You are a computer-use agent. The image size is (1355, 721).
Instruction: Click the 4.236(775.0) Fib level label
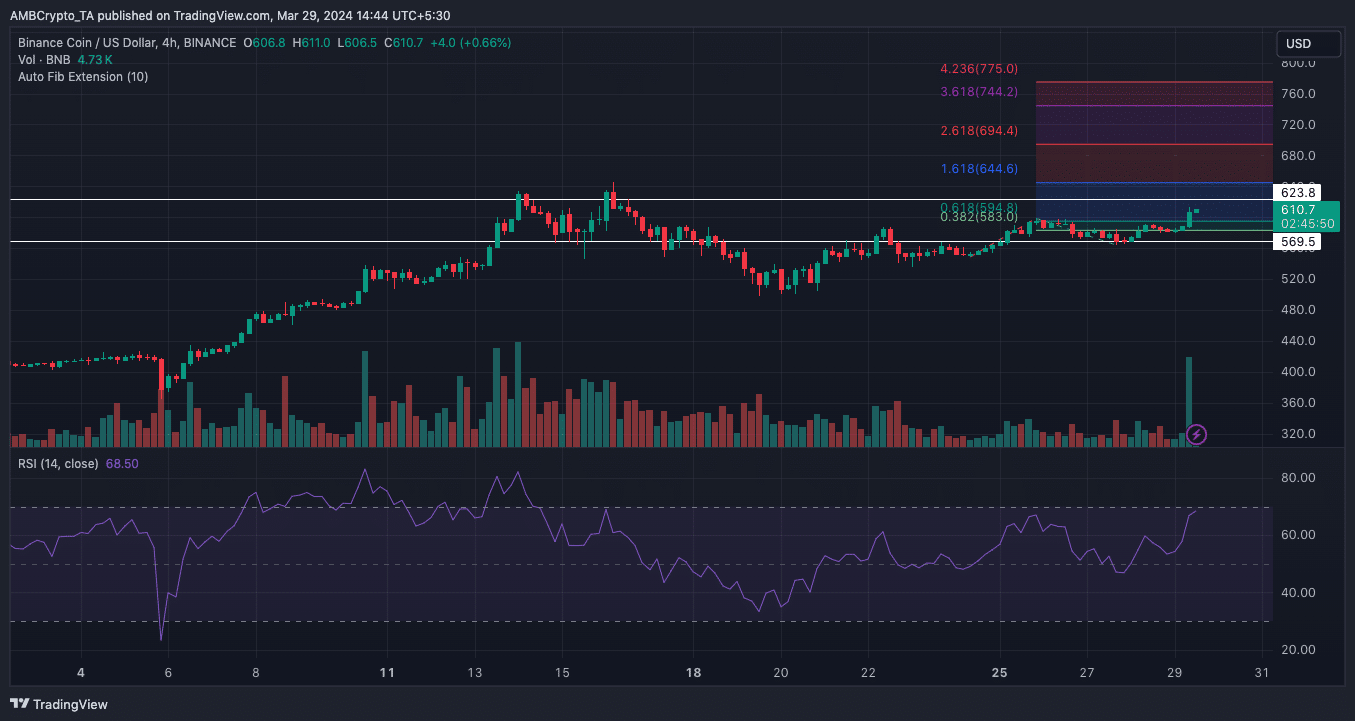tap(979, 69)
